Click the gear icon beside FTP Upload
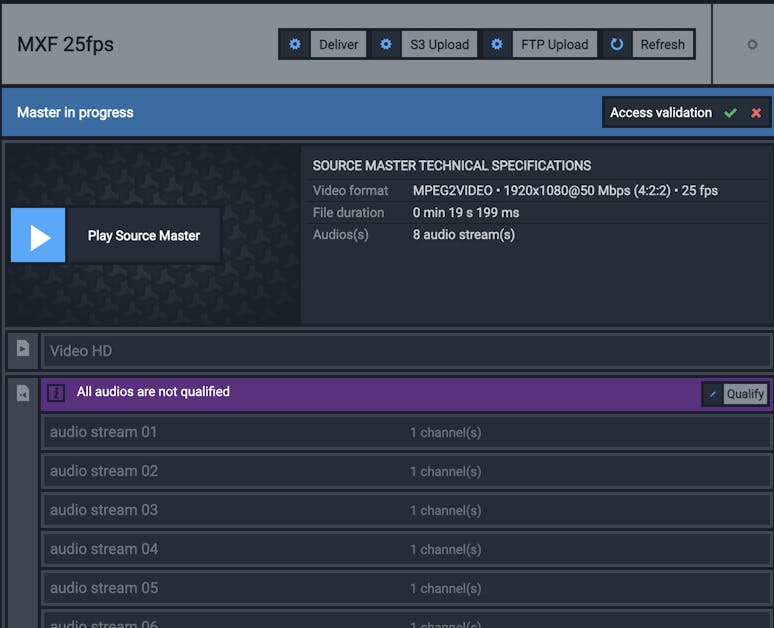Image resolution: width=774 pixels, height=628 pixels. [x=497, y=44]
